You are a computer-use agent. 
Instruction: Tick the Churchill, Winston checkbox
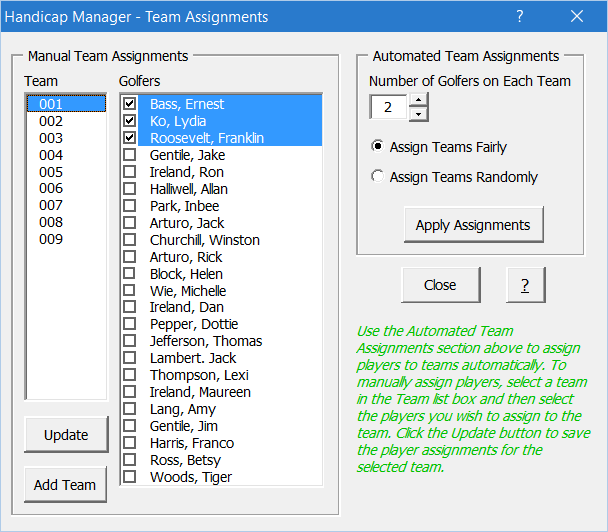130,240
